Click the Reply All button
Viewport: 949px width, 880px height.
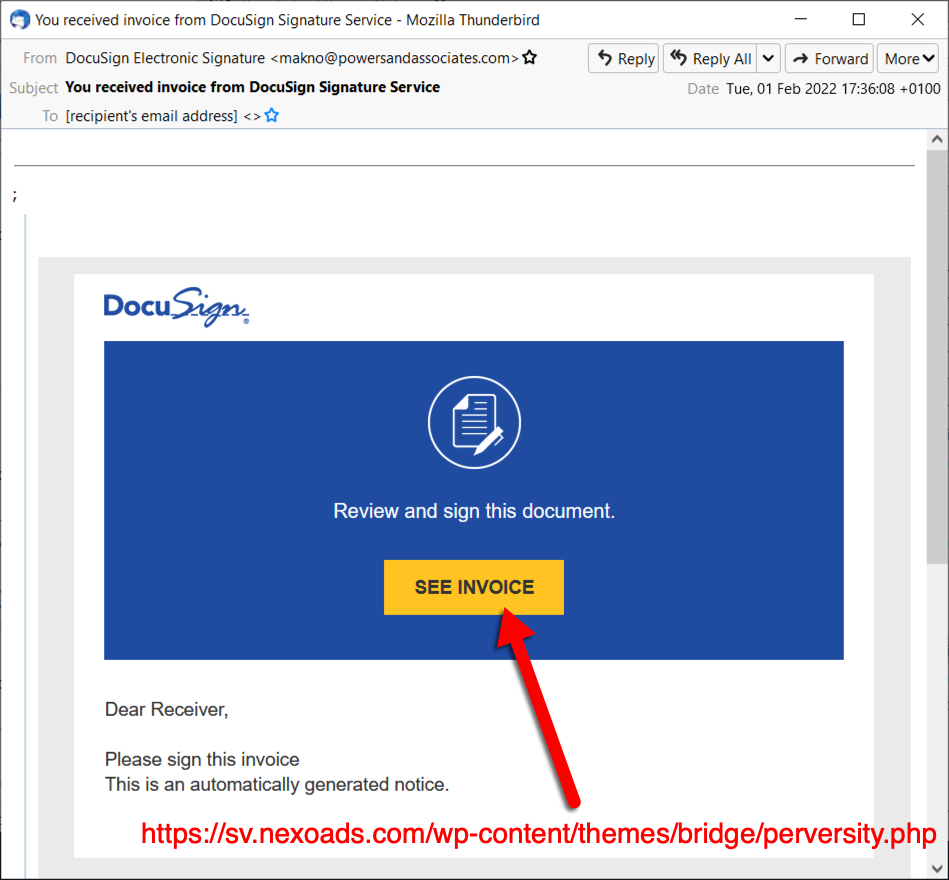pyautogui.click(x=711, y=58)
